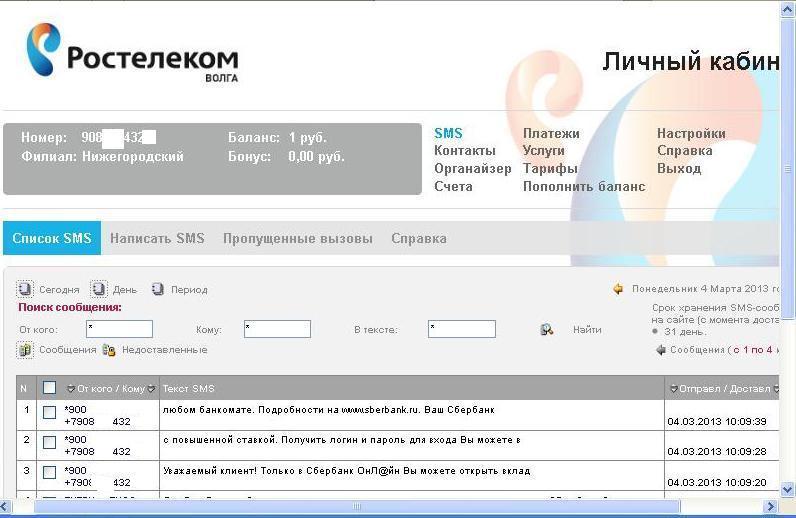Screen dimensions: 796x518
Task: Switch to the Пропущенные вызовы tab
Action: tap(297, 238)
